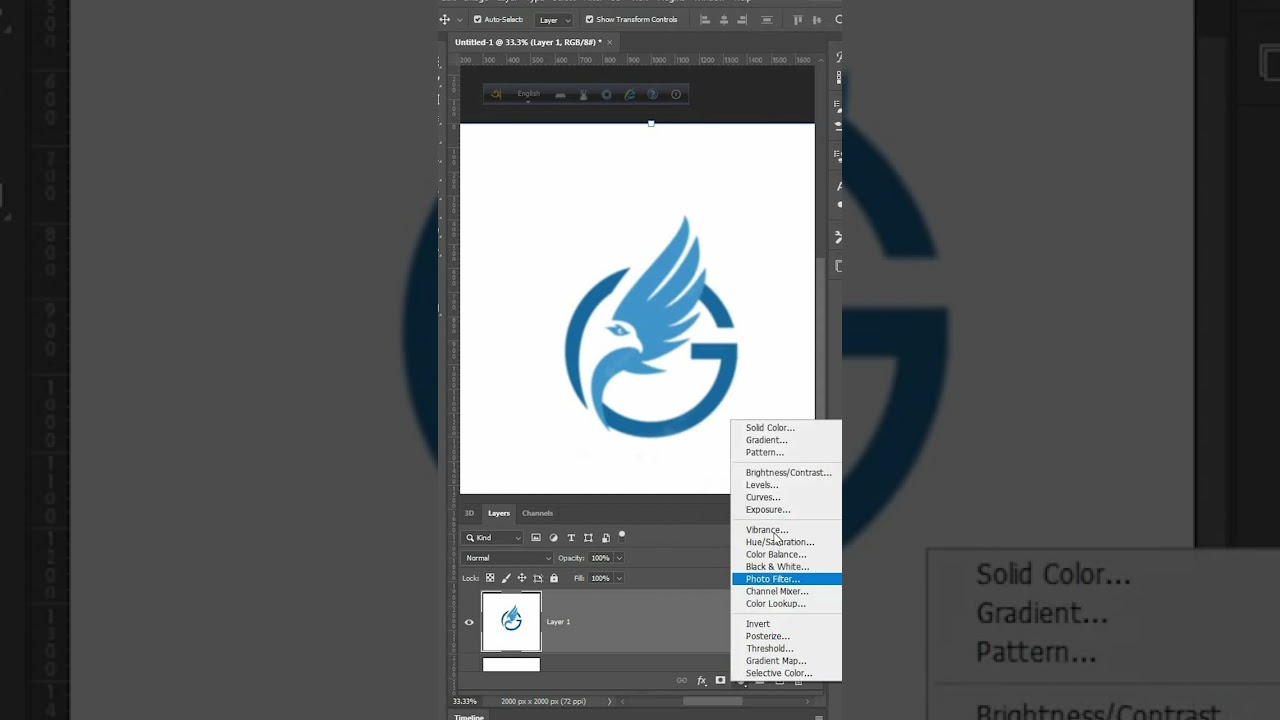
Task: Click the Fill 100% field
Action: [x=600, y=578]
